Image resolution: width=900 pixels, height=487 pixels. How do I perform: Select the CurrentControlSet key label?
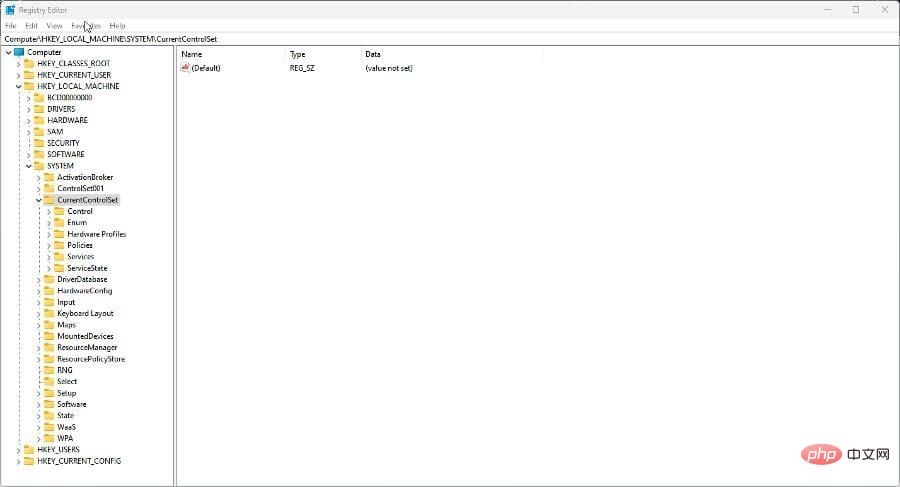[88, 200]
